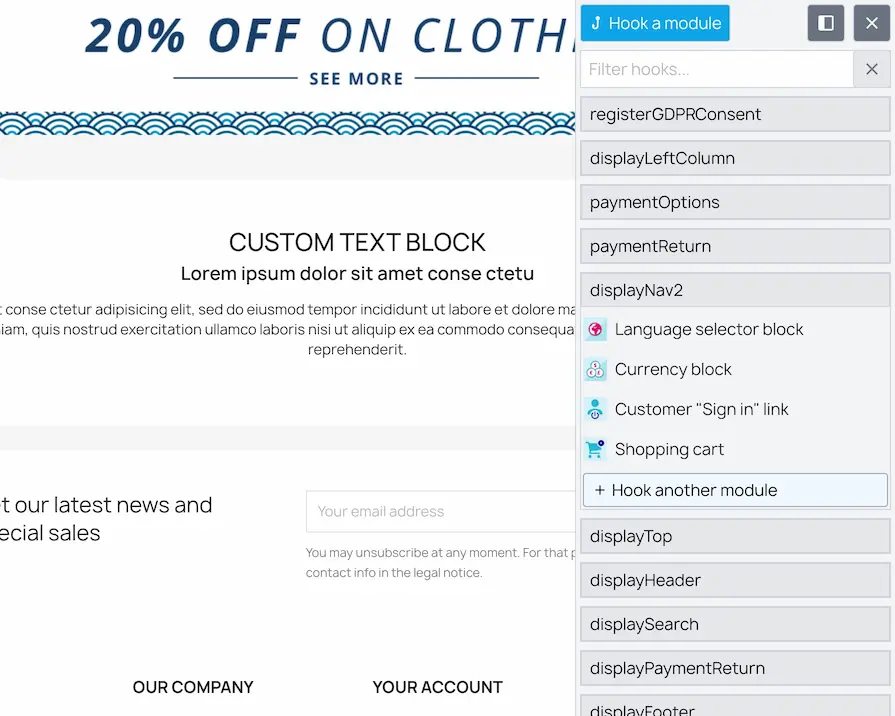Expand the displaySearch hook
The image size is (895, 716).
pos(735,624)
